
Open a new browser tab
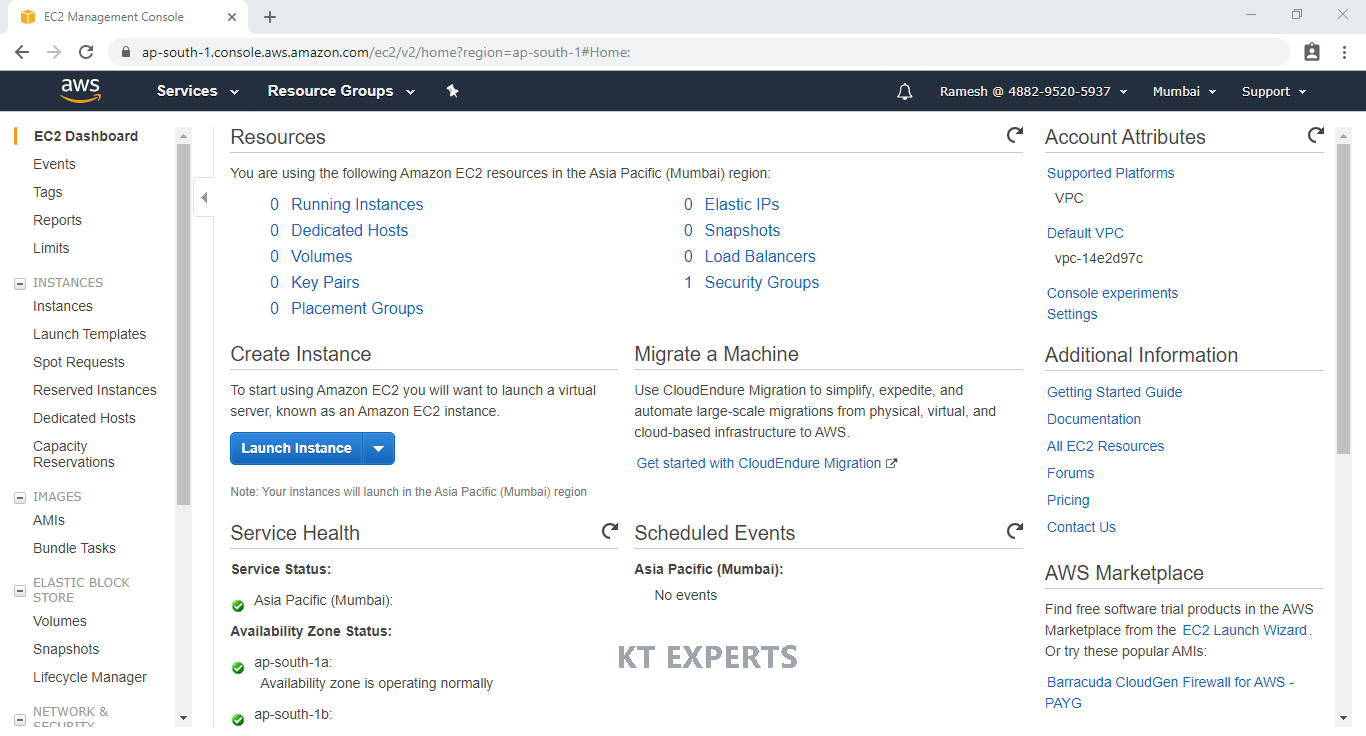click(270, 17)
